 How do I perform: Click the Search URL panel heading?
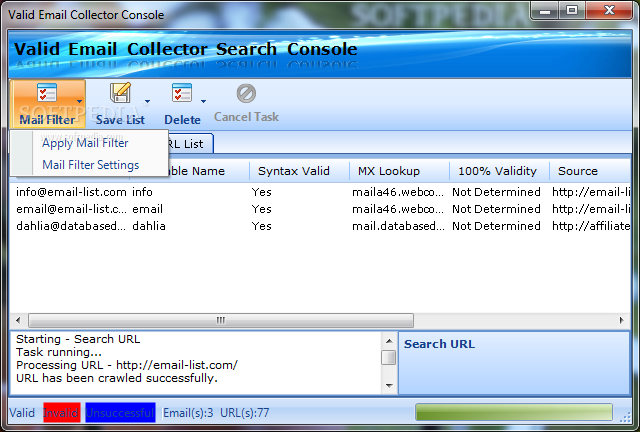440,344
